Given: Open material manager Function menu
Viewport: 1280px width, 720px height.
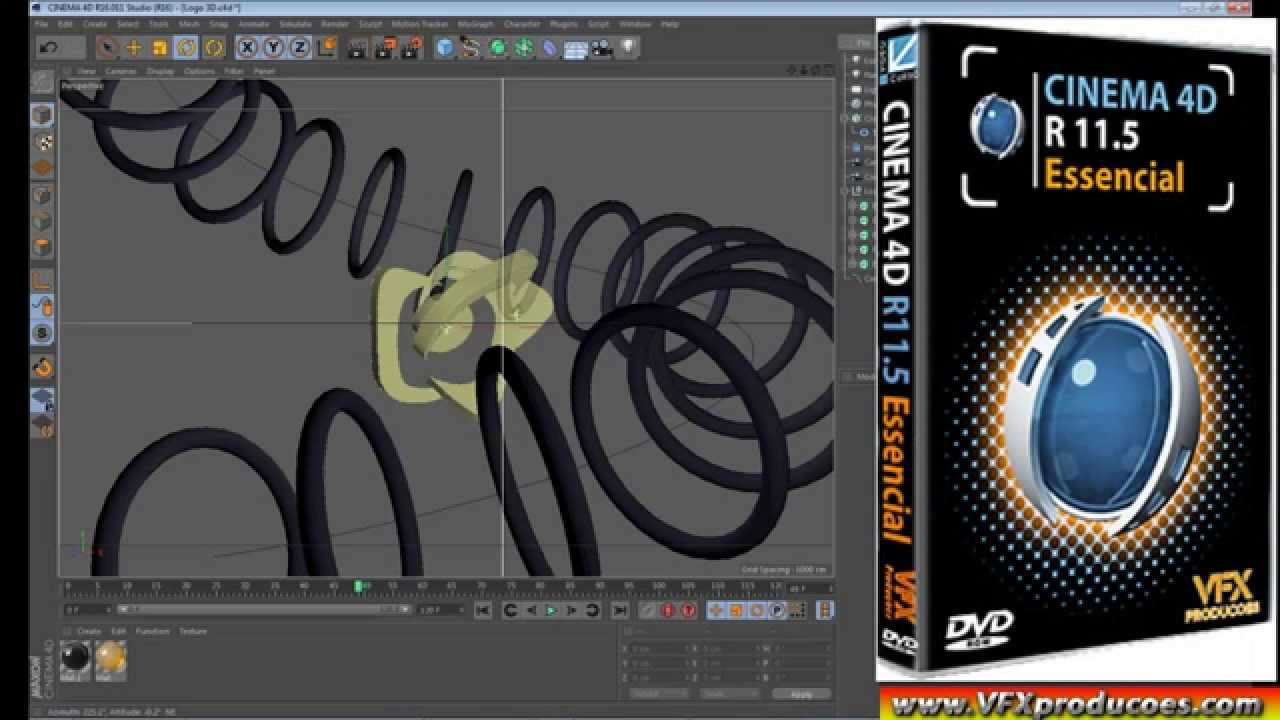Looking at the screenshot, I should [153, 631].
